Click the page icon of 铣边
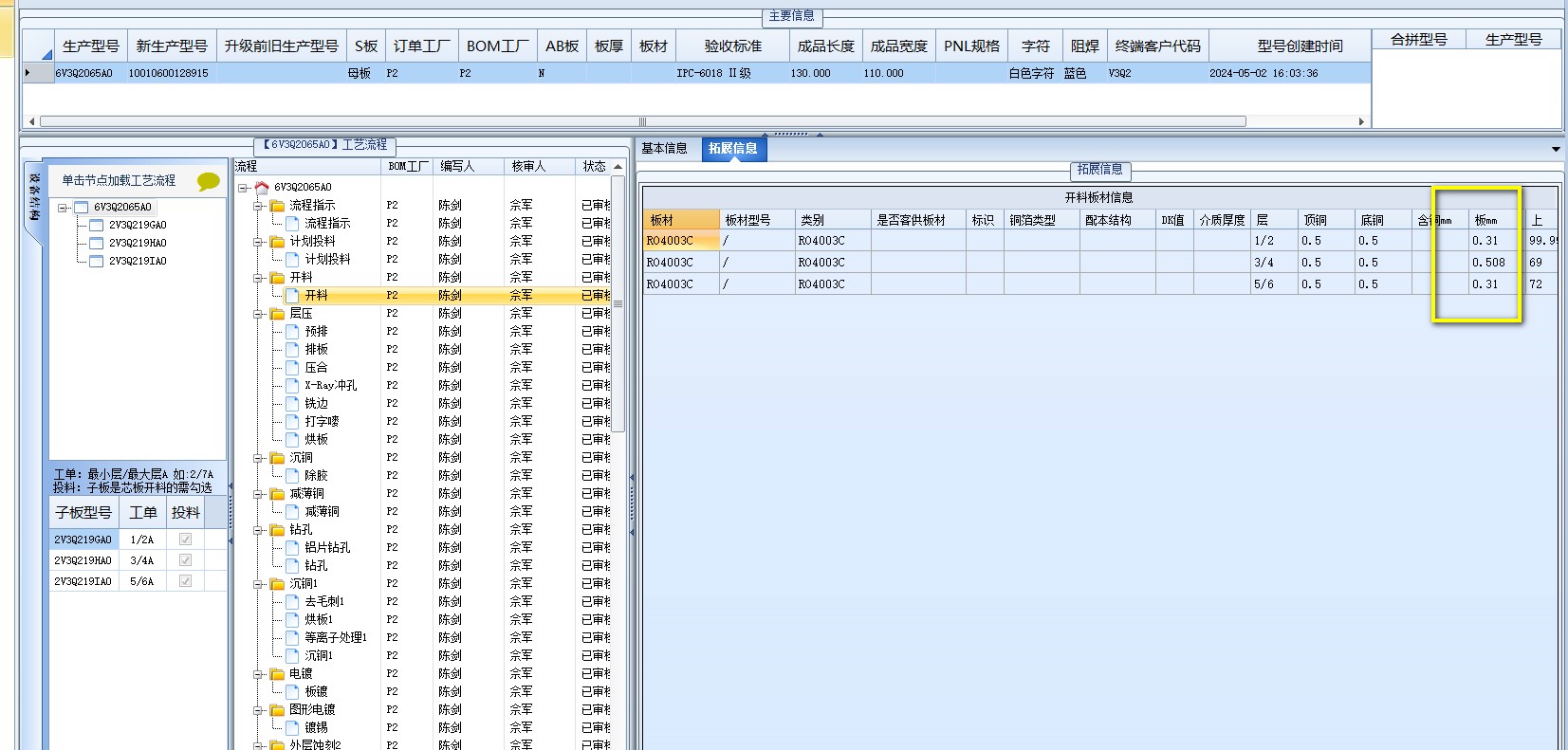The width and height of the screenshot is (1568, 750). click(292, 403)
